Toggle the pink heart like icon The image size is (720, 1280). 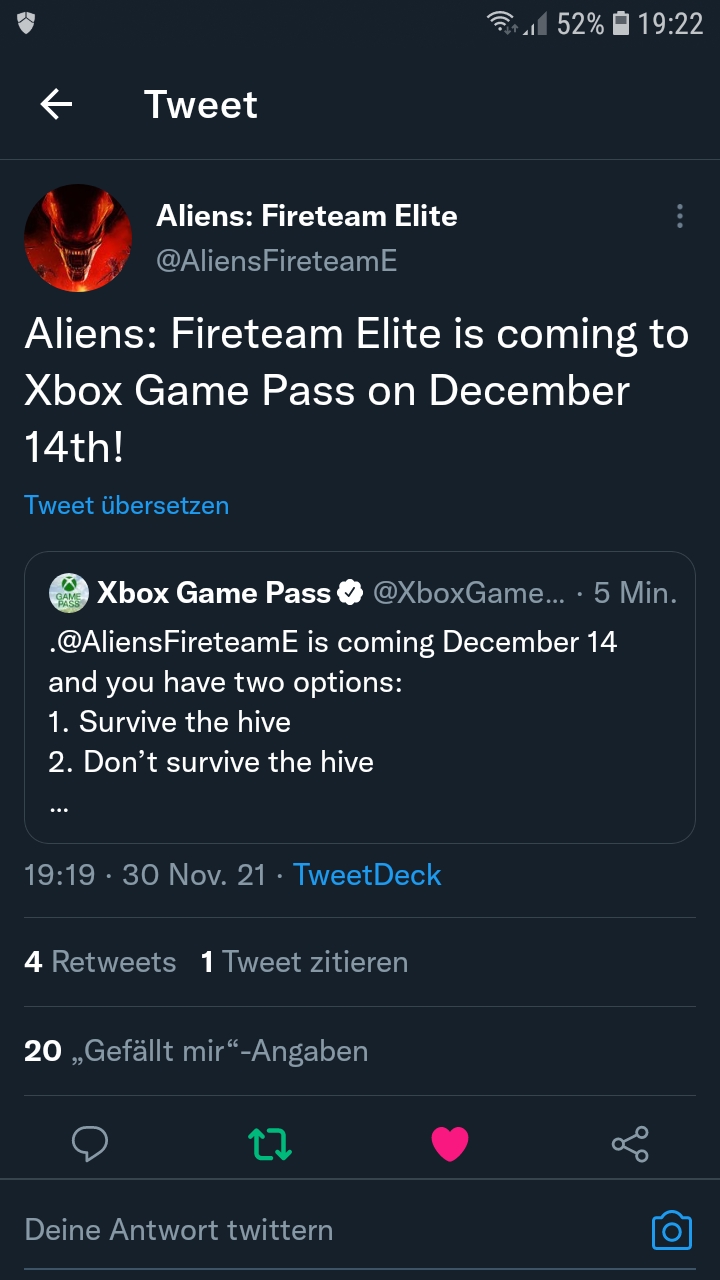point(450,1144)
